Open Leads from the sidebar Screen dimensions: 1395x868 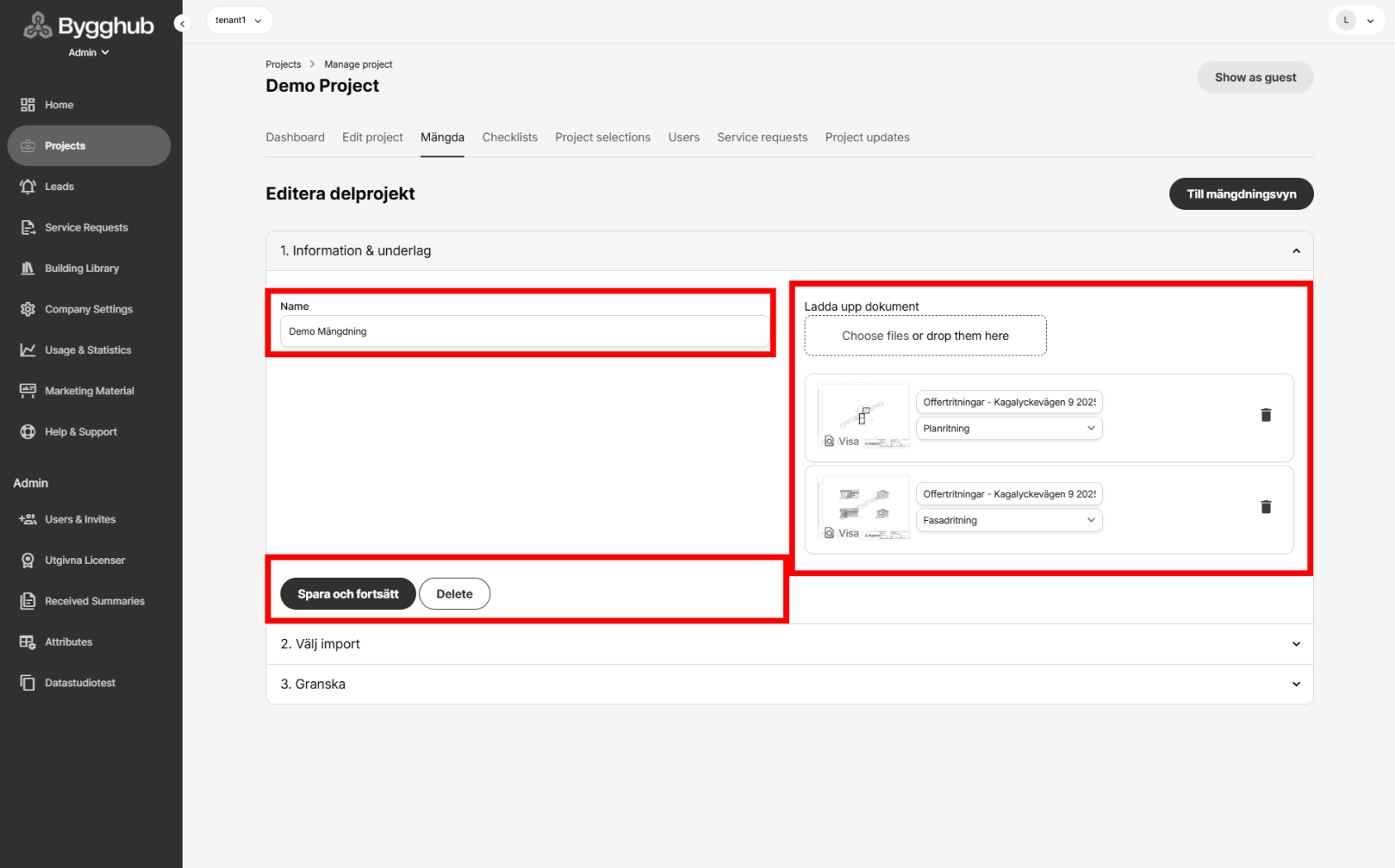tap(58, 186)
